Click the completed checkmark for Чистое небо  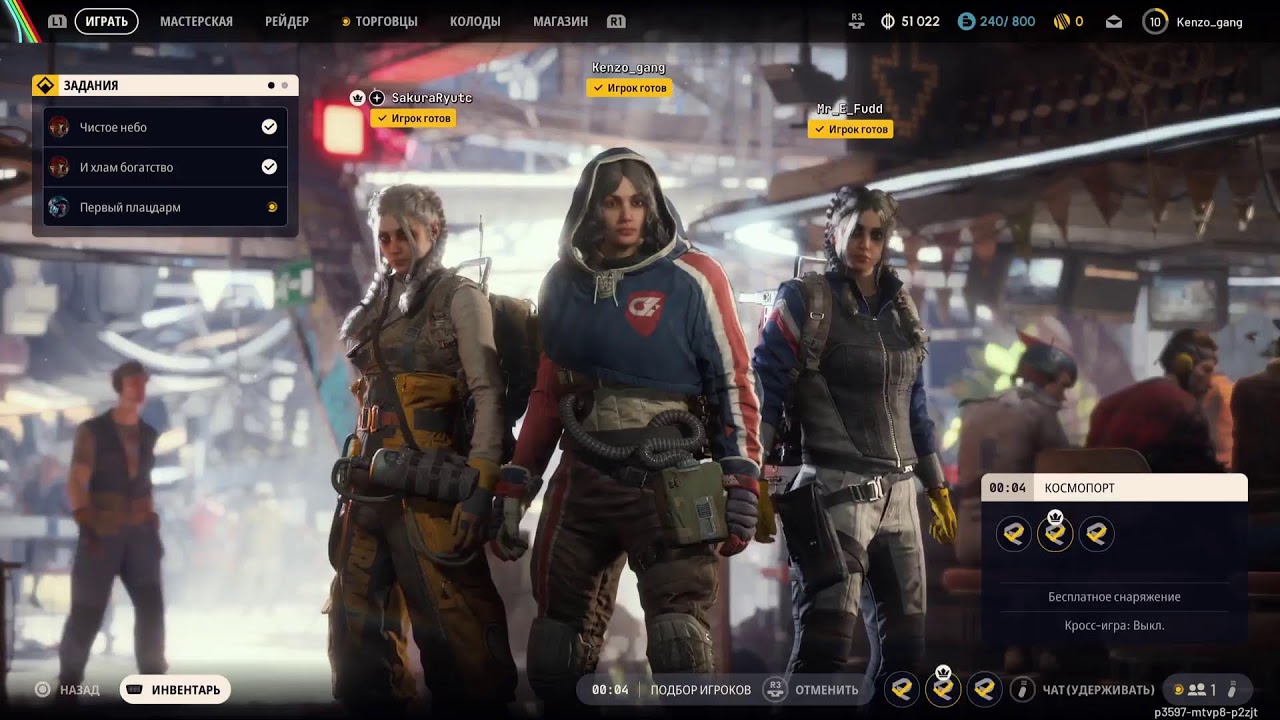tap(269, 127)
